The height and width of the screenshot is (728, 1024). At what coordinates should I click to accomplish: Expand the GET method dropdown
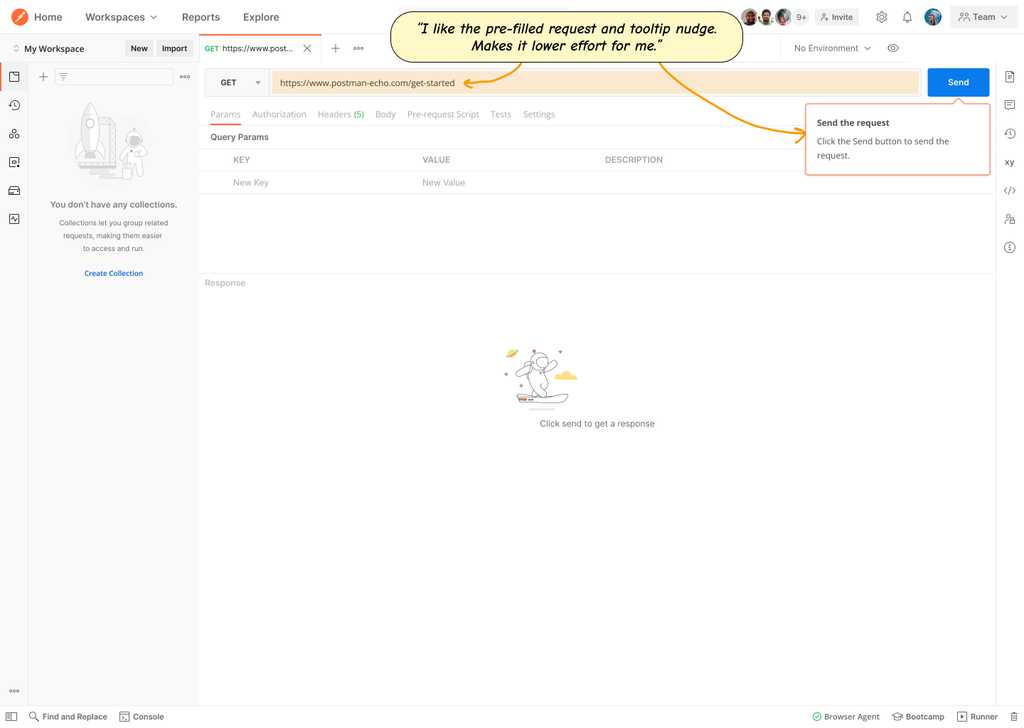[236, 82]
